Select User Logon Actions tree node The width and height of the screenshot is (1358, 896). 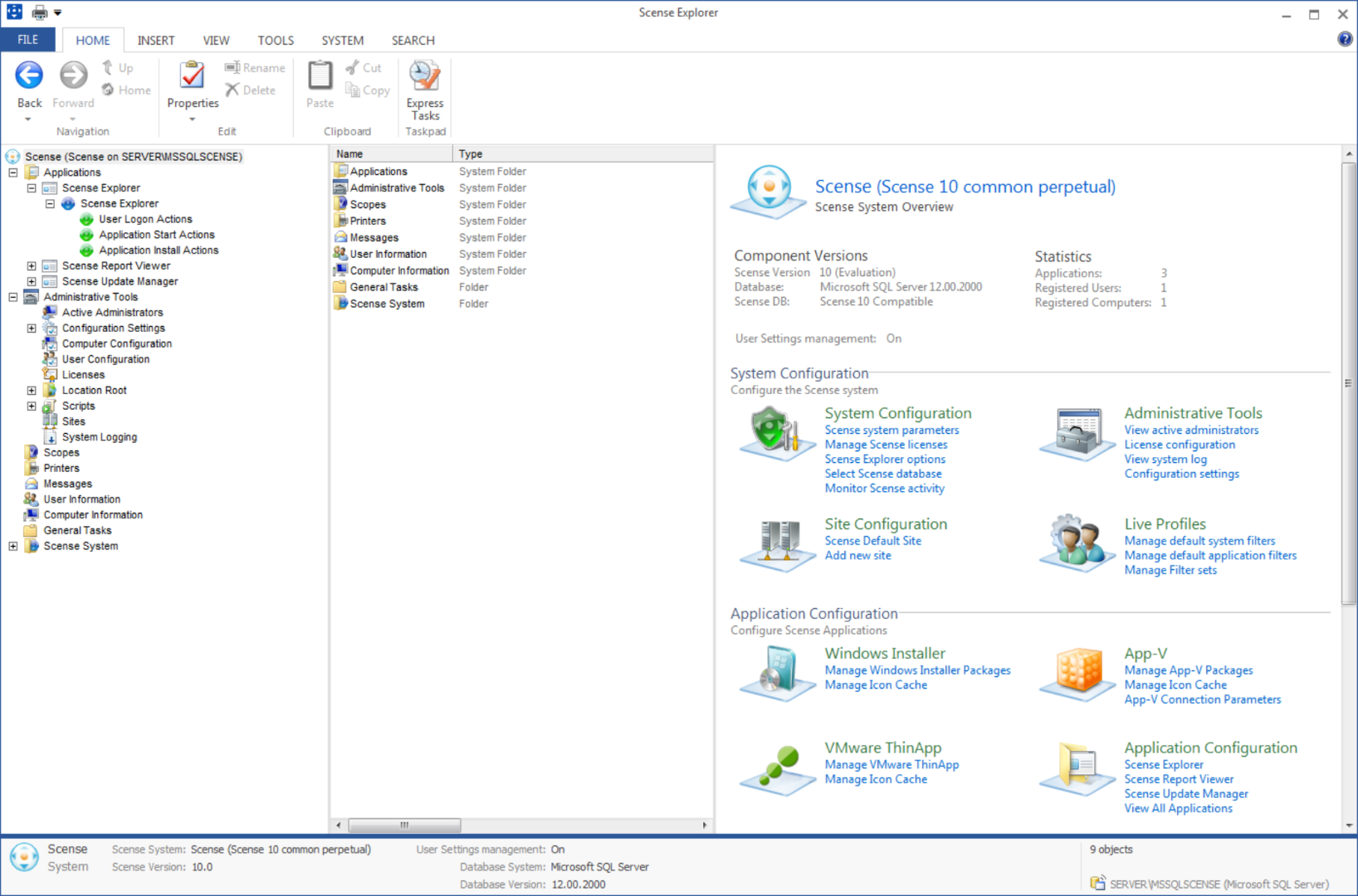145,219
